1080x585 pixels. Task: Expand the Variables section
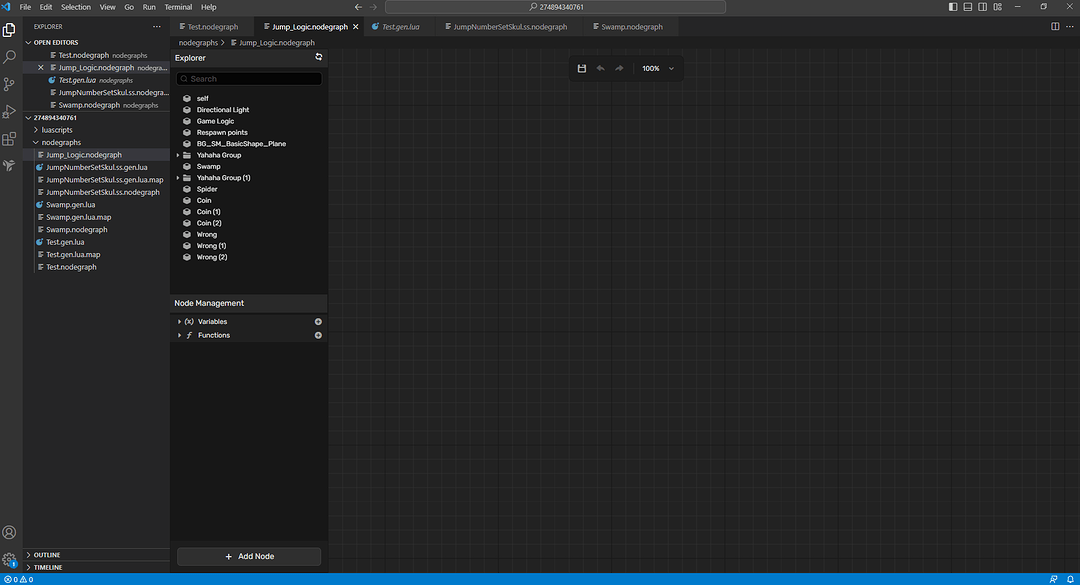179,322
